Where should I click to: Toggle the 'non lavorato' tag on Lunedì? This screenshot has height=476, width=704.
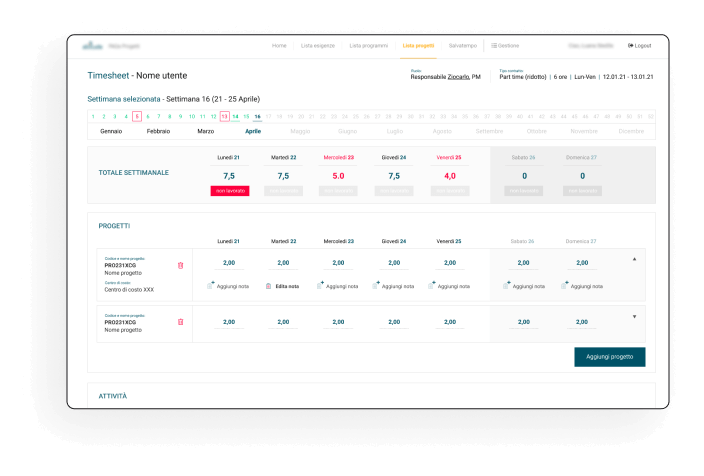coord(229,190)
